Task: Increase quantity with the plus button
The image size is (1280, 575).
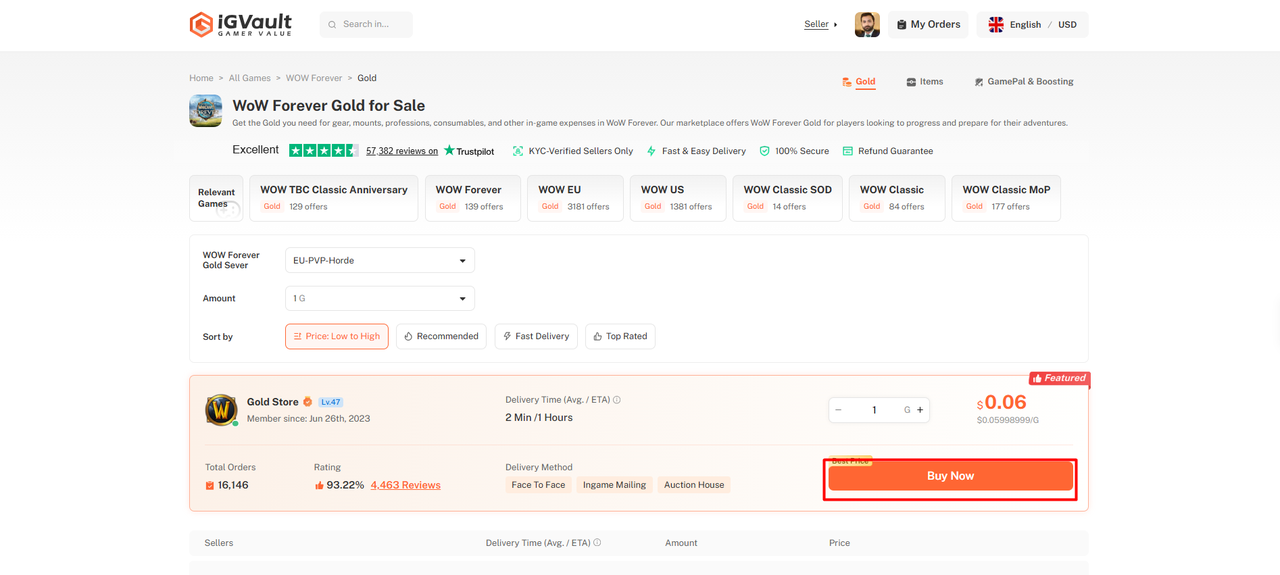Action: point(920,410)
